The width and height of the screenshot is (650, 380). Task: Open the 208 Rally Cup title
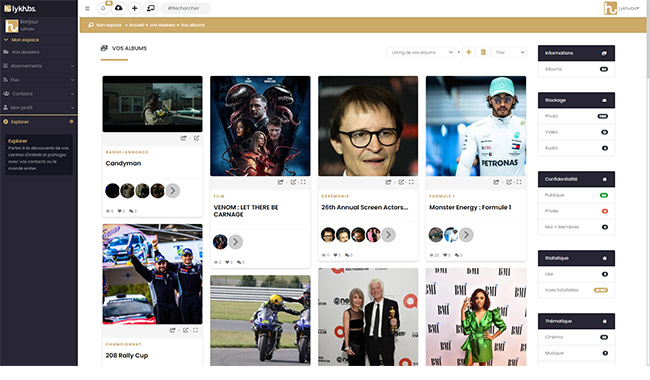click(127, 356)
